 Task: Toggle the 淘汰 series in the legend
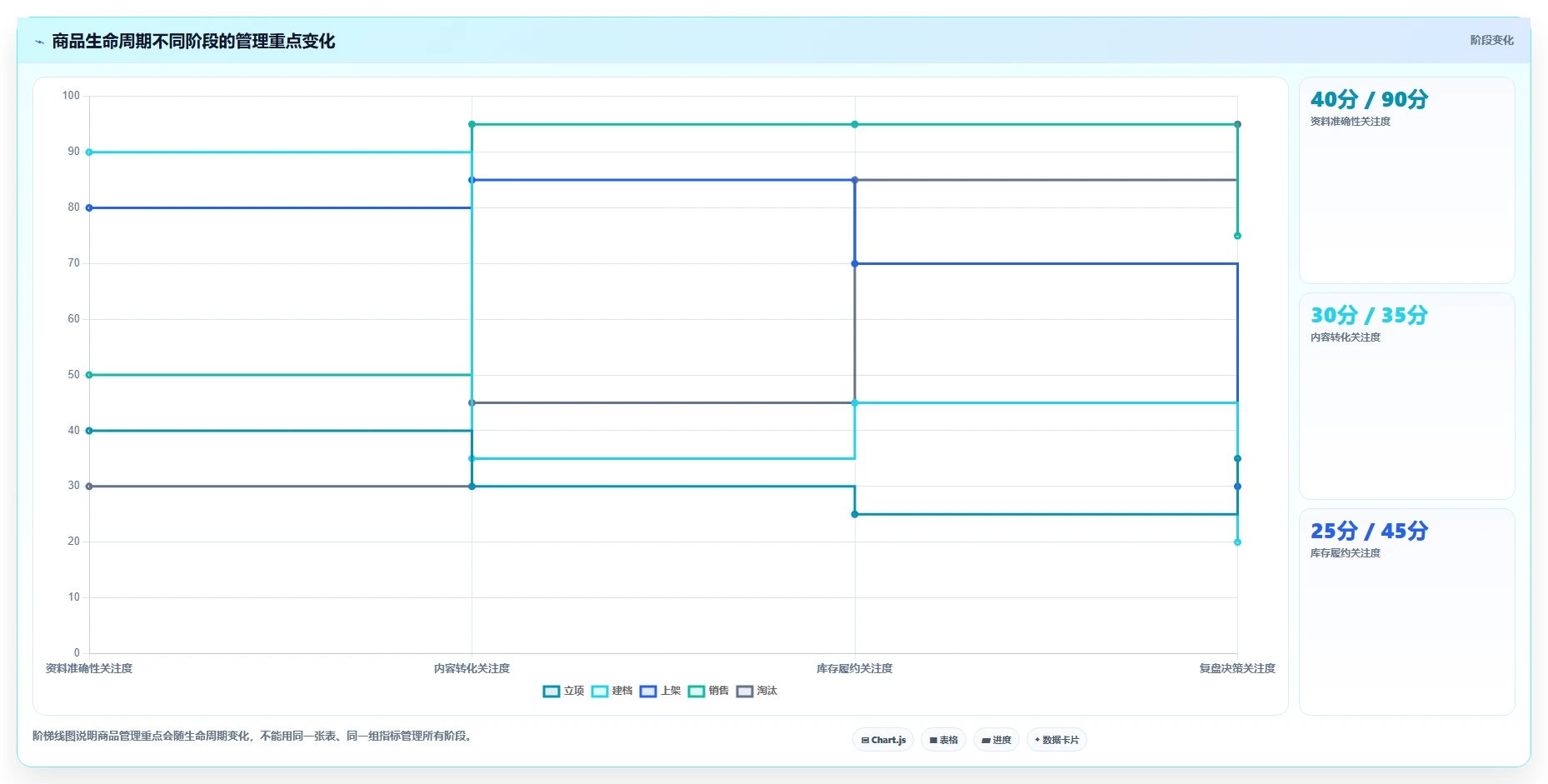pyautogui.click(x=757, y=691)
